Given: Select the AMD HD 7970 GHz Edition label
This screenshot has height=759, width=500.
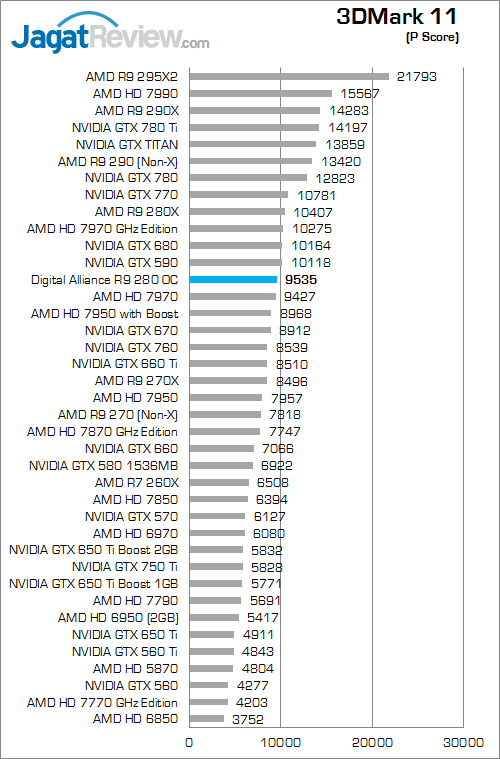Looking at the screenshot, I should [102, 229].
